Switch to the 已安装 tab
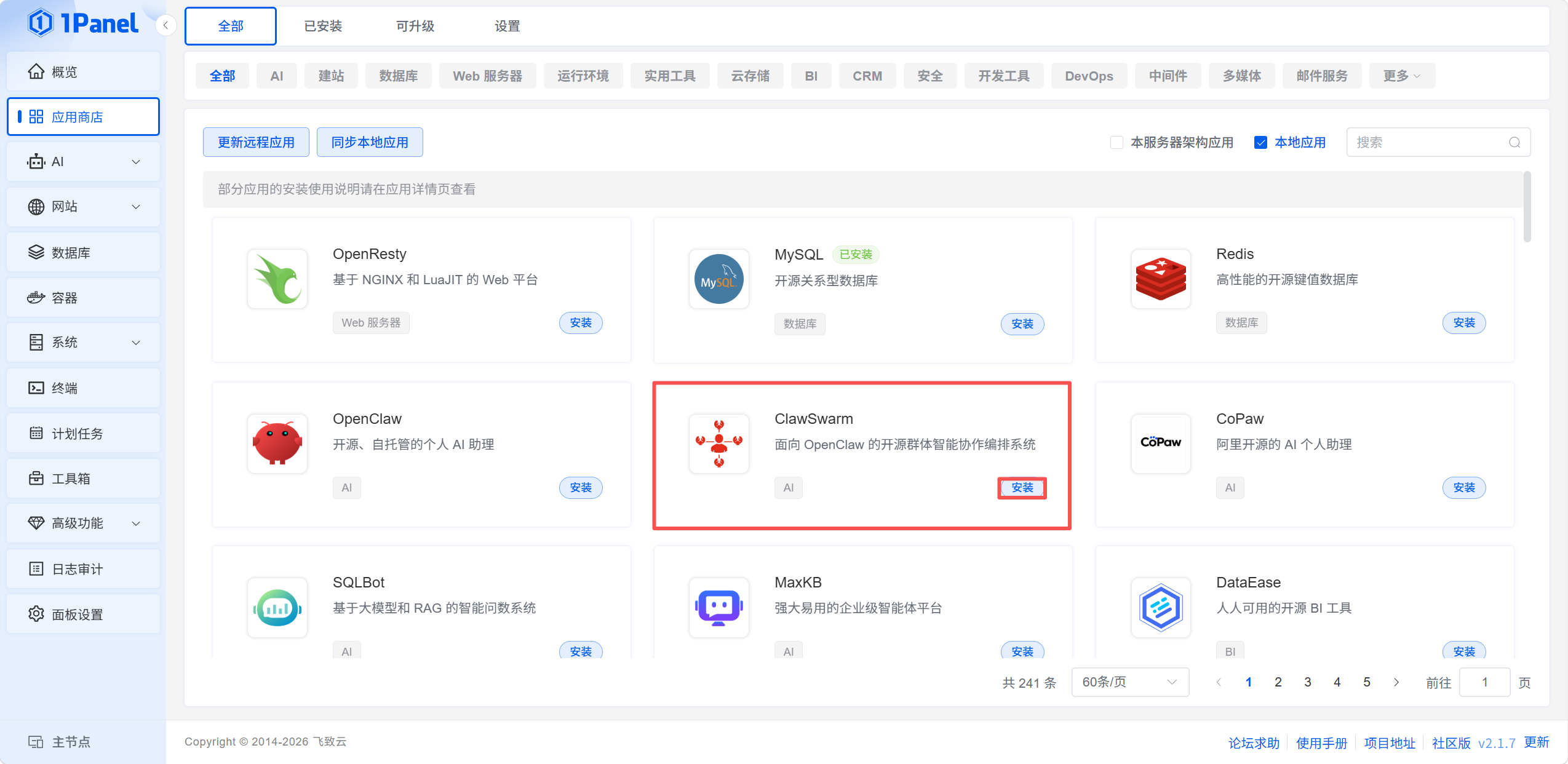Viewport: 1568px width, 764px height. tap(323, 26)
